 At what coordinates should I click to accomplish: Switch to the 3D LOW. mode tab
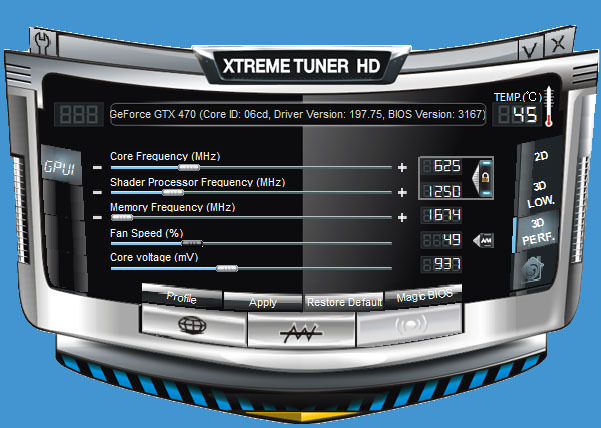[541, 195]
